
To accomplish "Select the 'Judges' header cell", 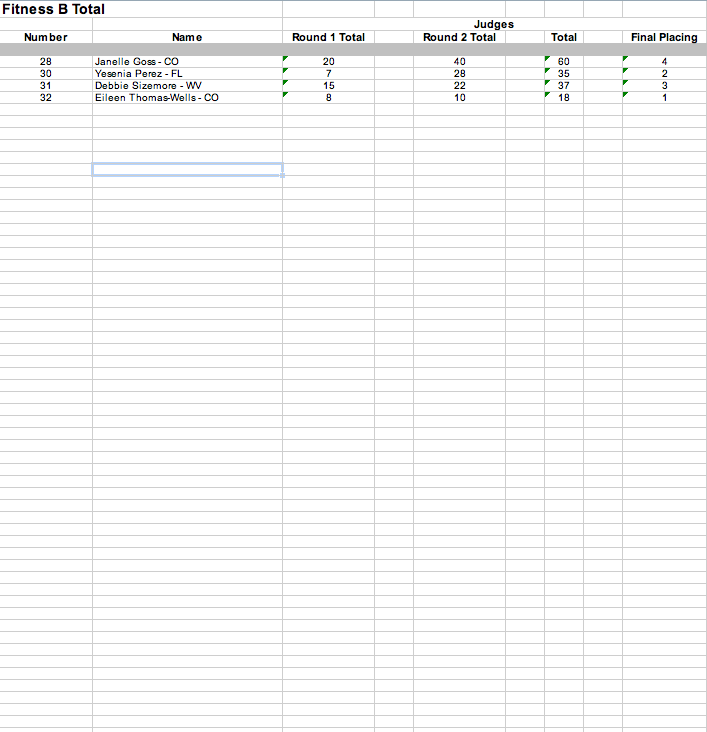I will (x=493, y=24).
